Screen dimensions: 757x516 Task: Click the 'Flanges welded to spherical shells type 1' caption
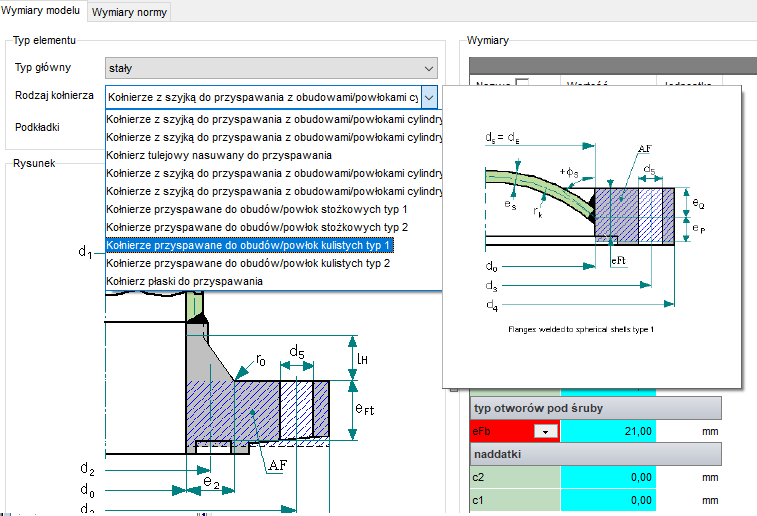[x=581, y=329]
